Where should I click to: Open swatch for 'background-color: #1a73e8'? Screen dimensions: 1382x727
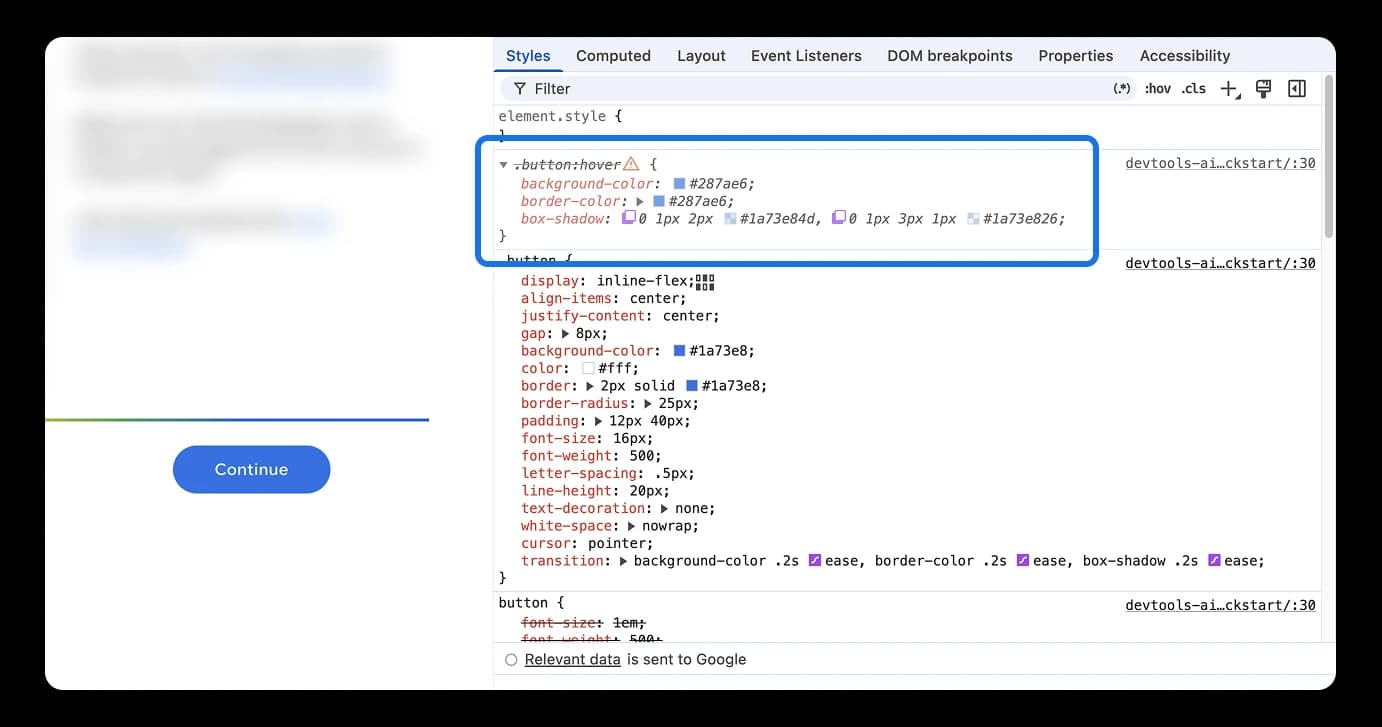680,351
